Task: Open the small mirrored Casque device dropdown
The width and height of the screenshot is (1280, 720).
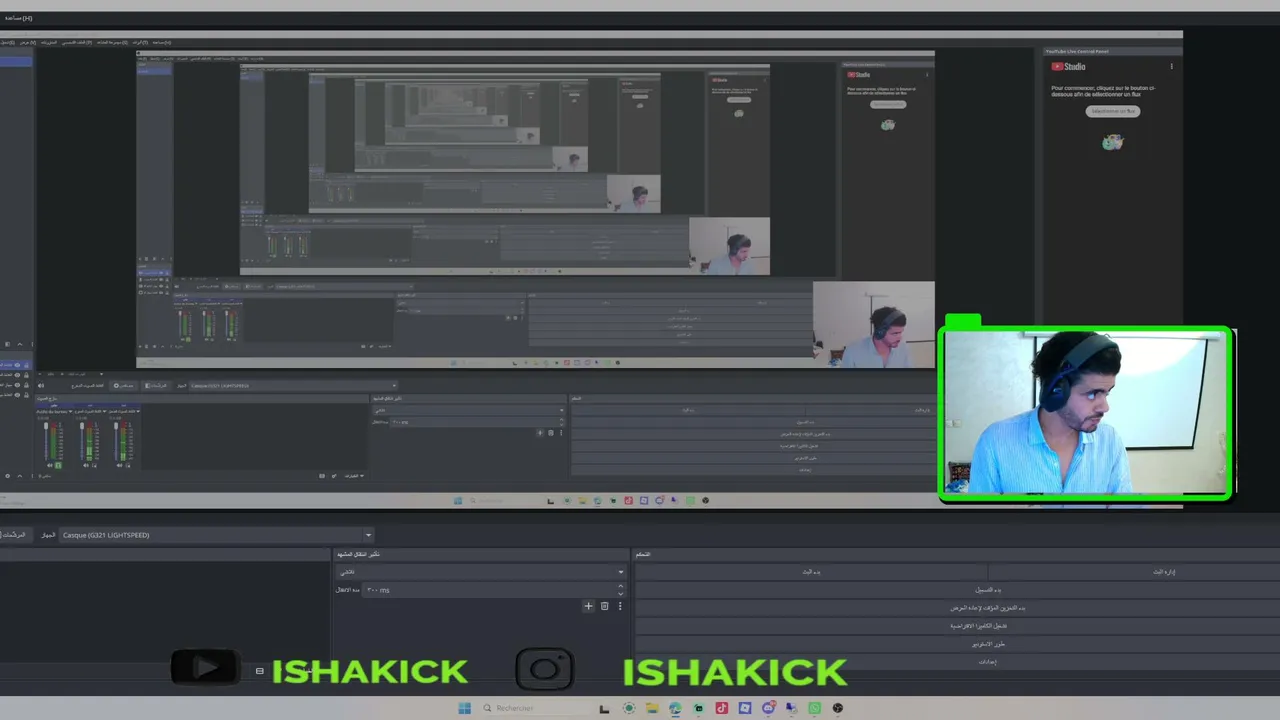Action: 293,386
